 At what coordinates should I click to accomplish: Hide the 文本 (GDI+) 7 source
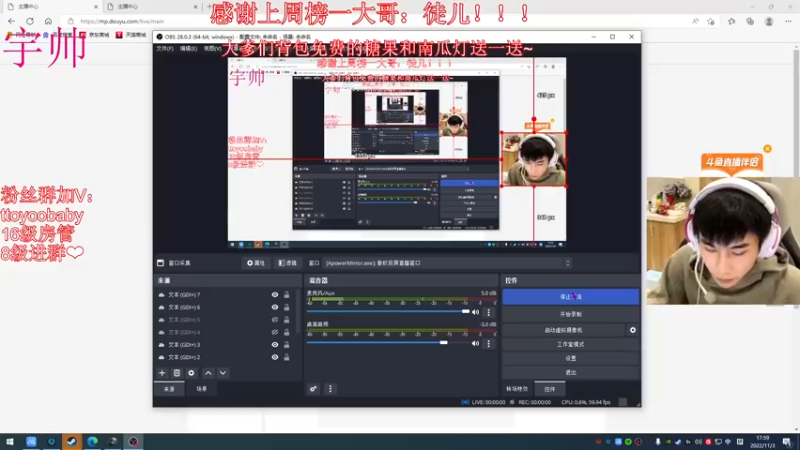point(275,295)
